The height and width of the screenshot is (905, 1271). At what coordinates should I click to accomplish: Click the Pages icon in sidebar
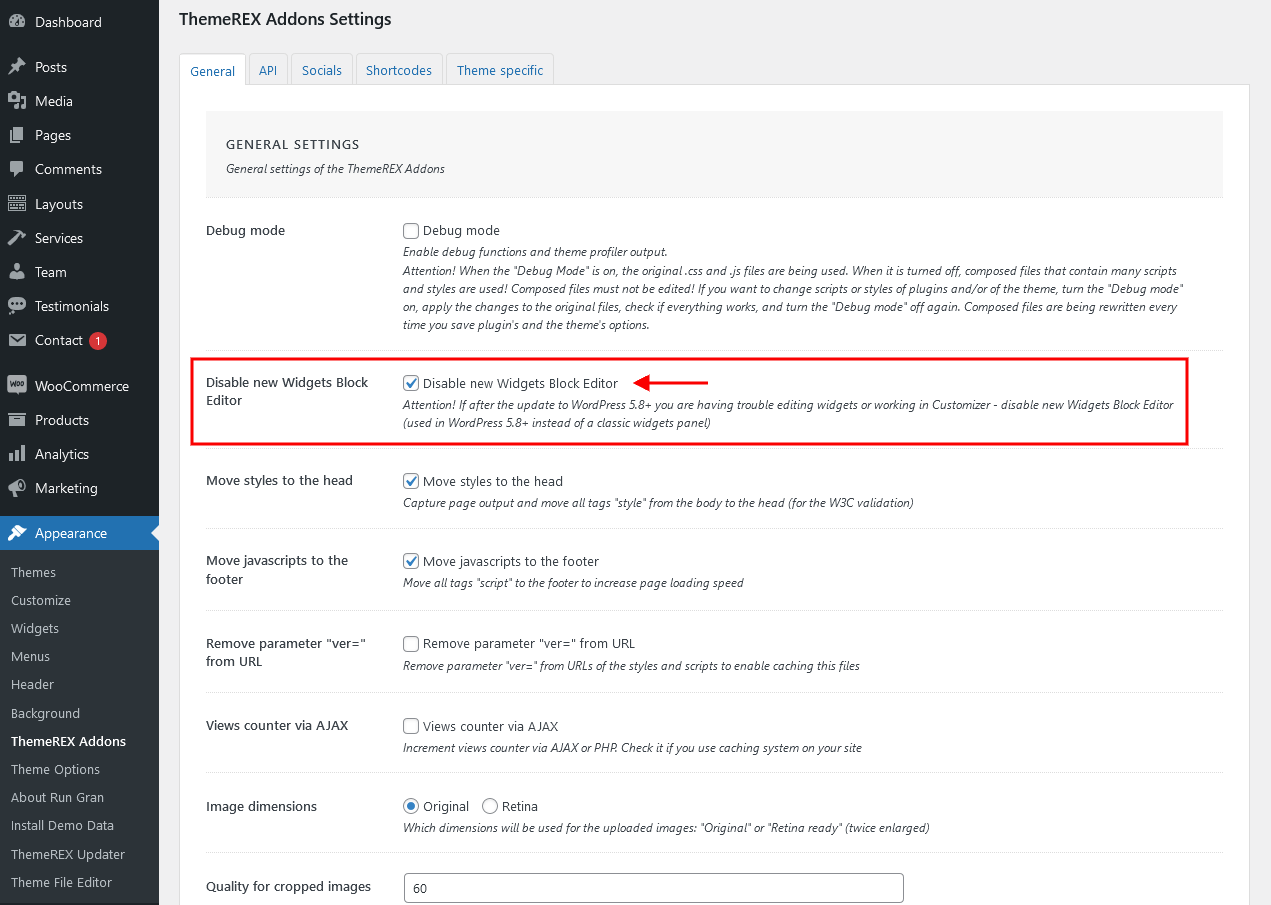tap(17, 135)
